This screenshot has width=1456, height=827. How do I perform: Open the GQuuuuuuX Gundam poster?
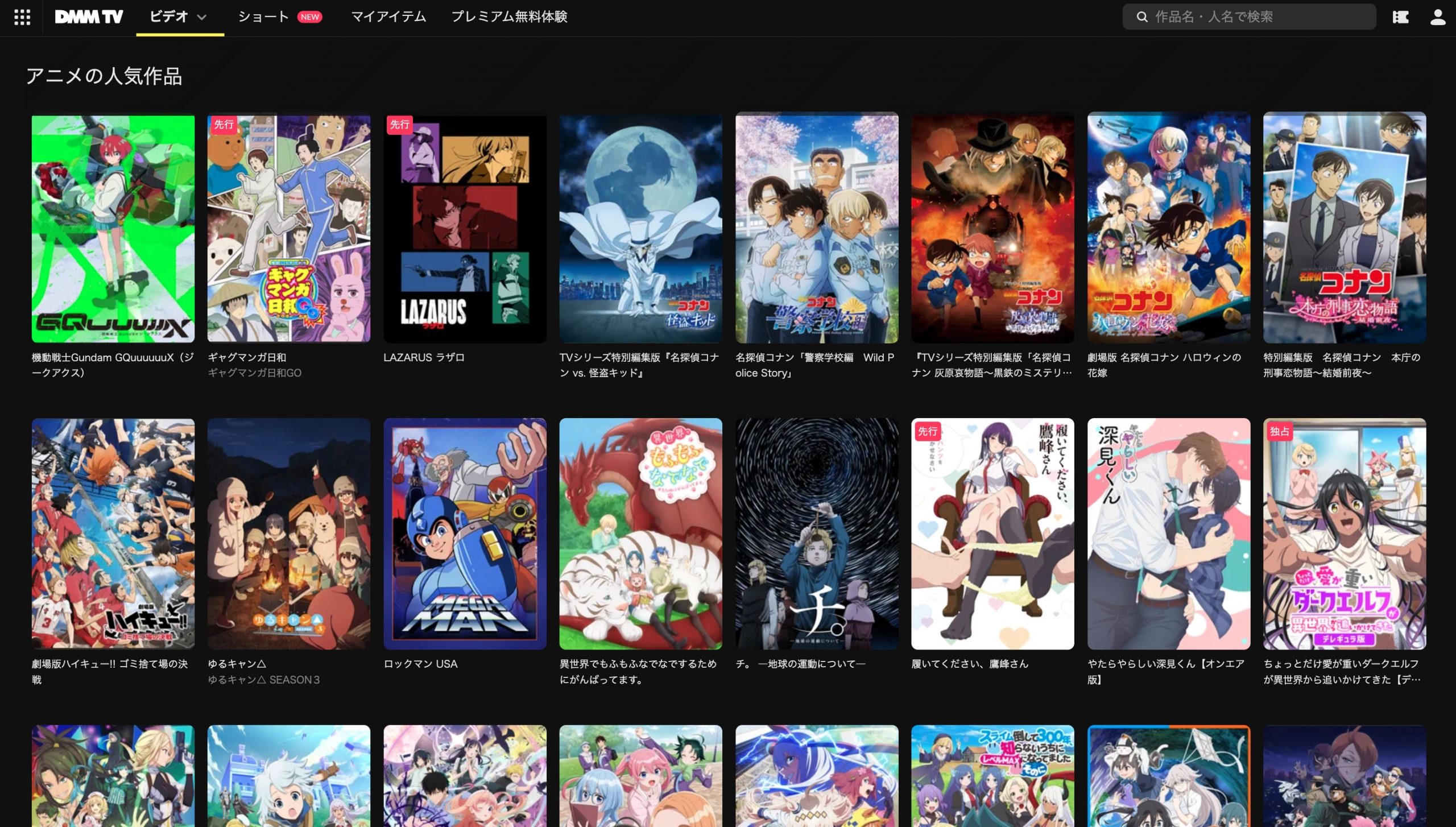pyautogui.click(x=113, y=228)
